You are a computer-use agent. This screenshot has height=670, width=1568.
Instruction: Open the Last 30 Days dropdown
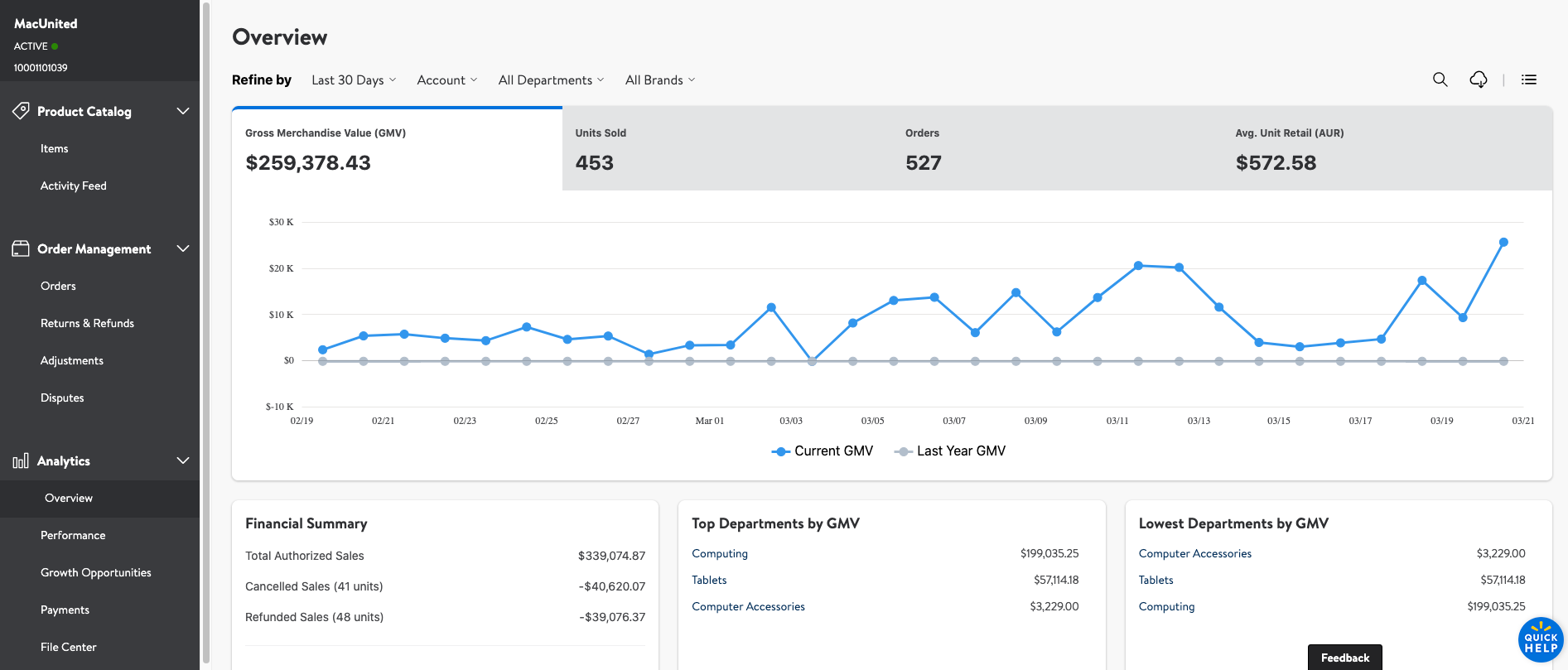tap(354, 80)
